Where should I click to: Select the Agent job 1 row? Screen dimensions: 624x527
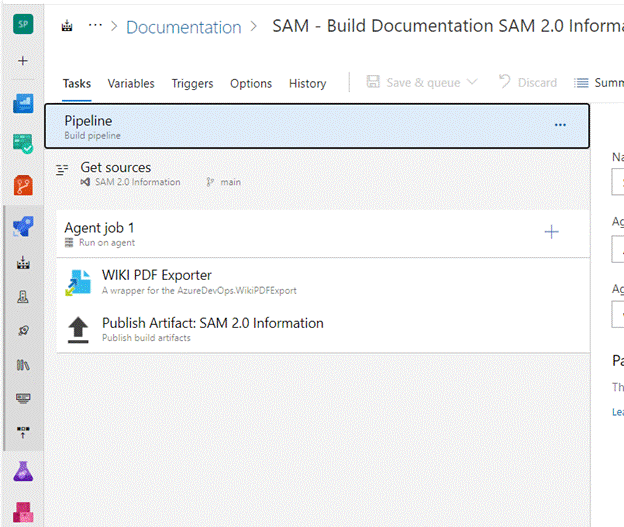coord(323,234)
